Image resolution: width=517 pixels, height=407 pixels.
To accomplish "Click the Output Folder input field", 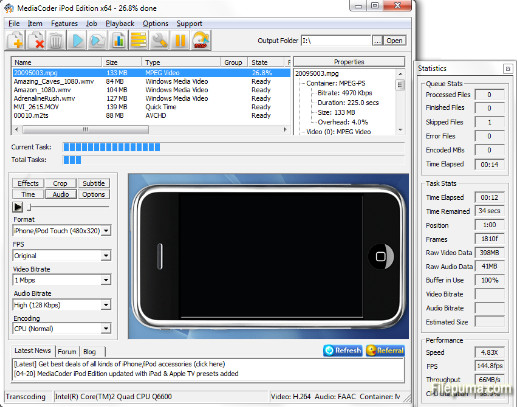I will click(x=336, y=40).
